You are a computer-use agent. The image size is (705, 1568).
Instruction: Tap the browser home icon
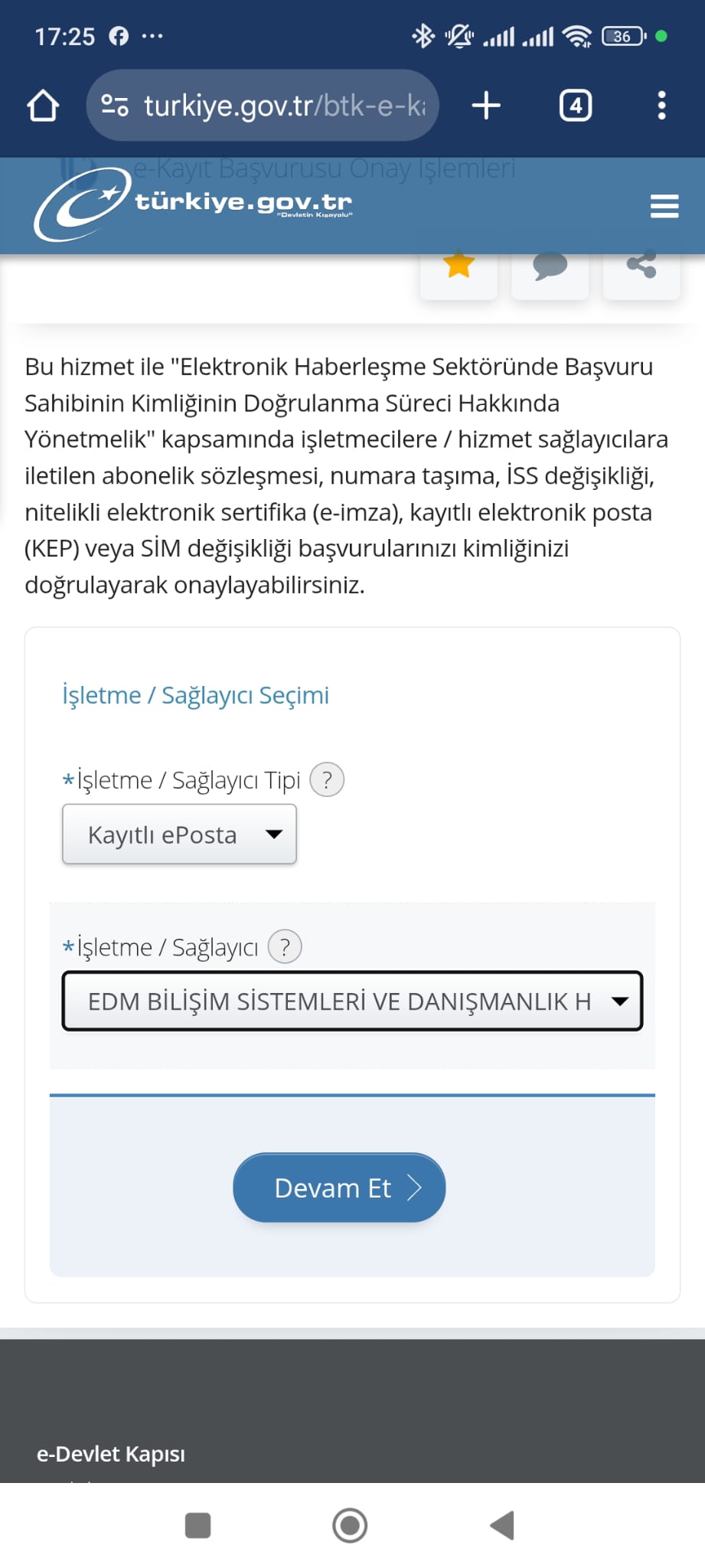click(x=43, y=106)
